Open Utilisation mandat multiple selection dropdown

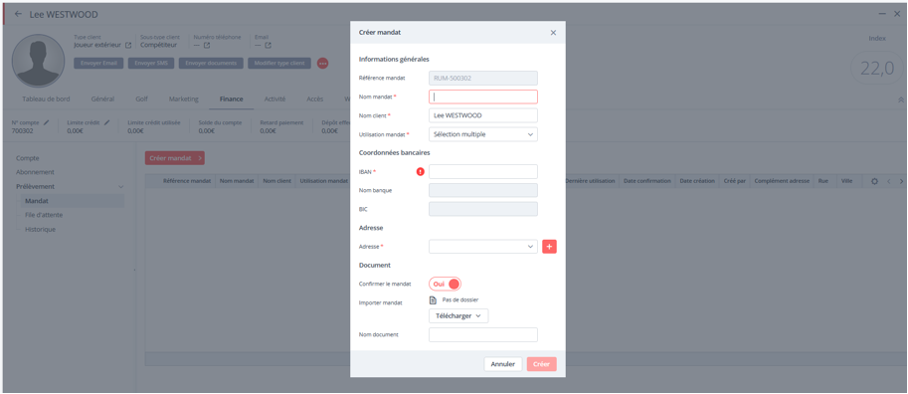[x=483, y=134]
